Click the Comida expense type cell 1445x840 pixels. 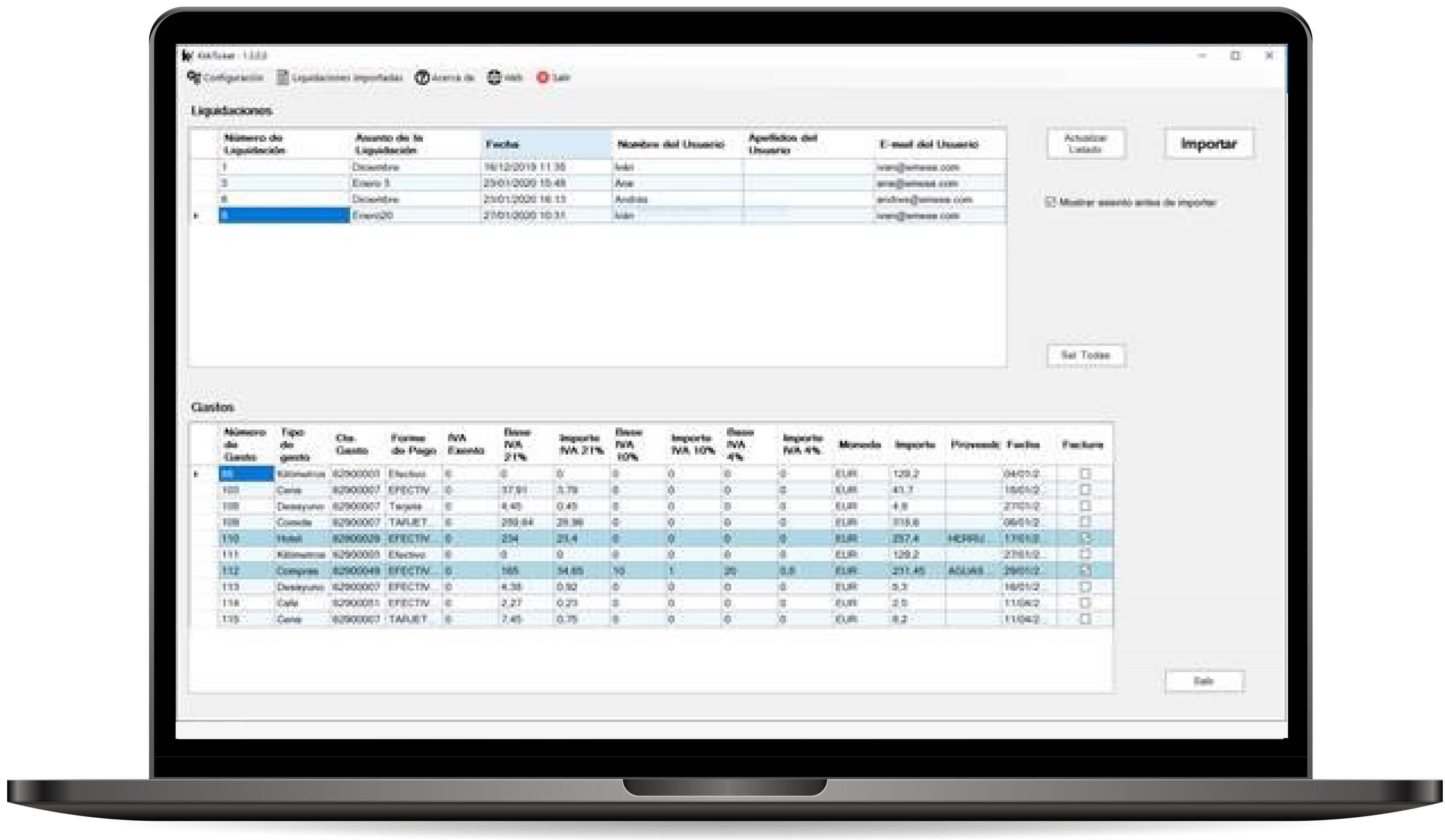302,522
